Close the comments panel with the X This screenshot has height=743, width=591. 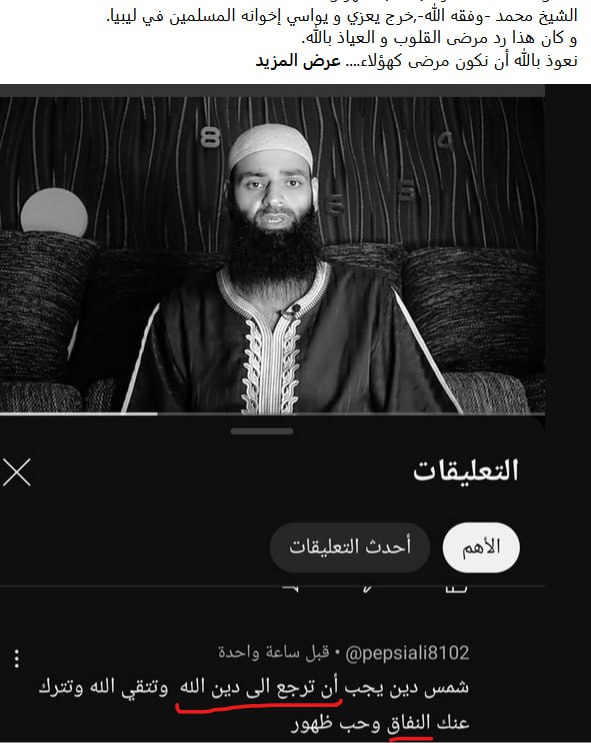tap(17, 472)
